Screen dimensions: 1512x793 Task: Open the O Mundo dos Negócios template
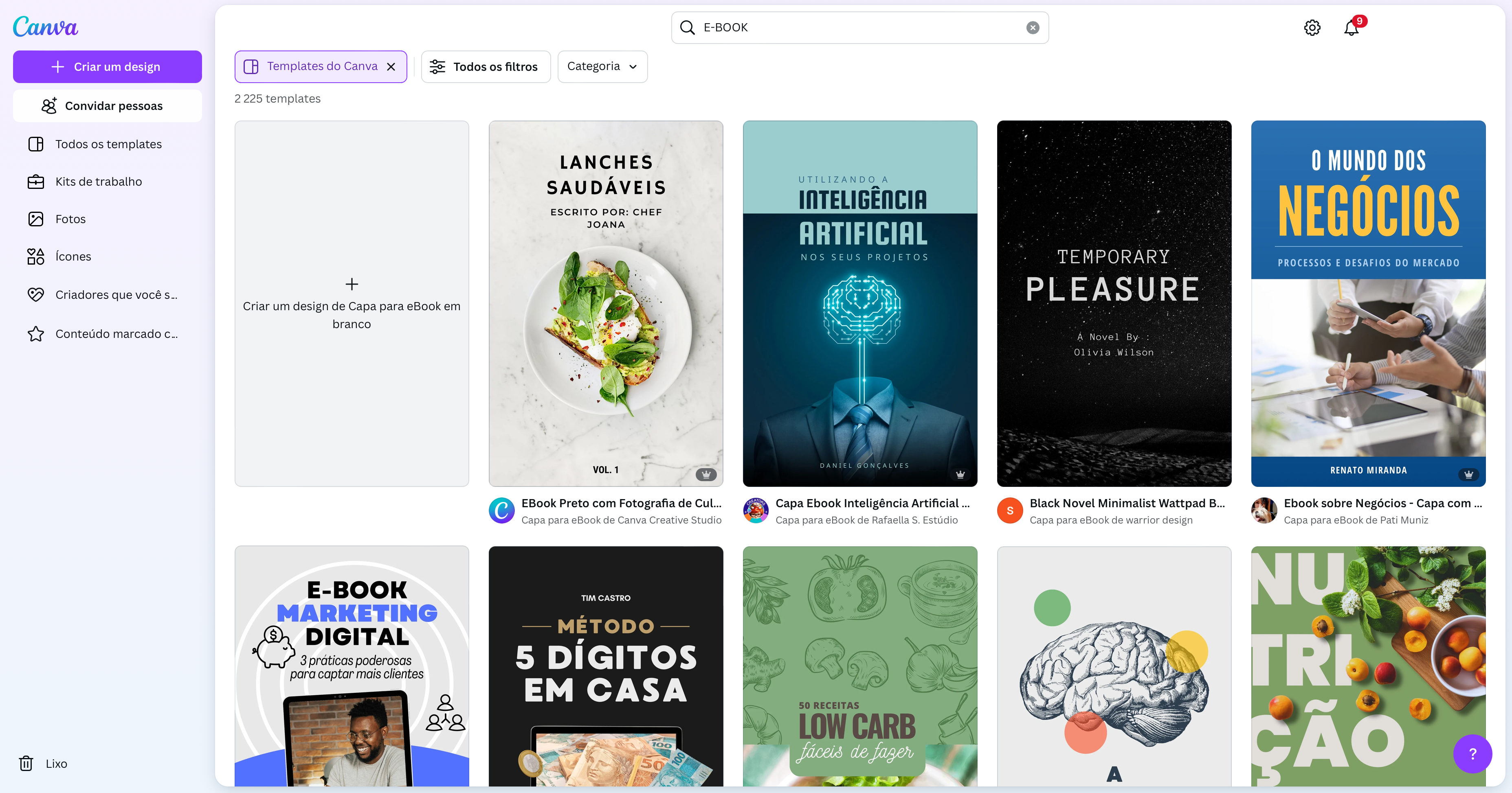(x=1368, y=303)
